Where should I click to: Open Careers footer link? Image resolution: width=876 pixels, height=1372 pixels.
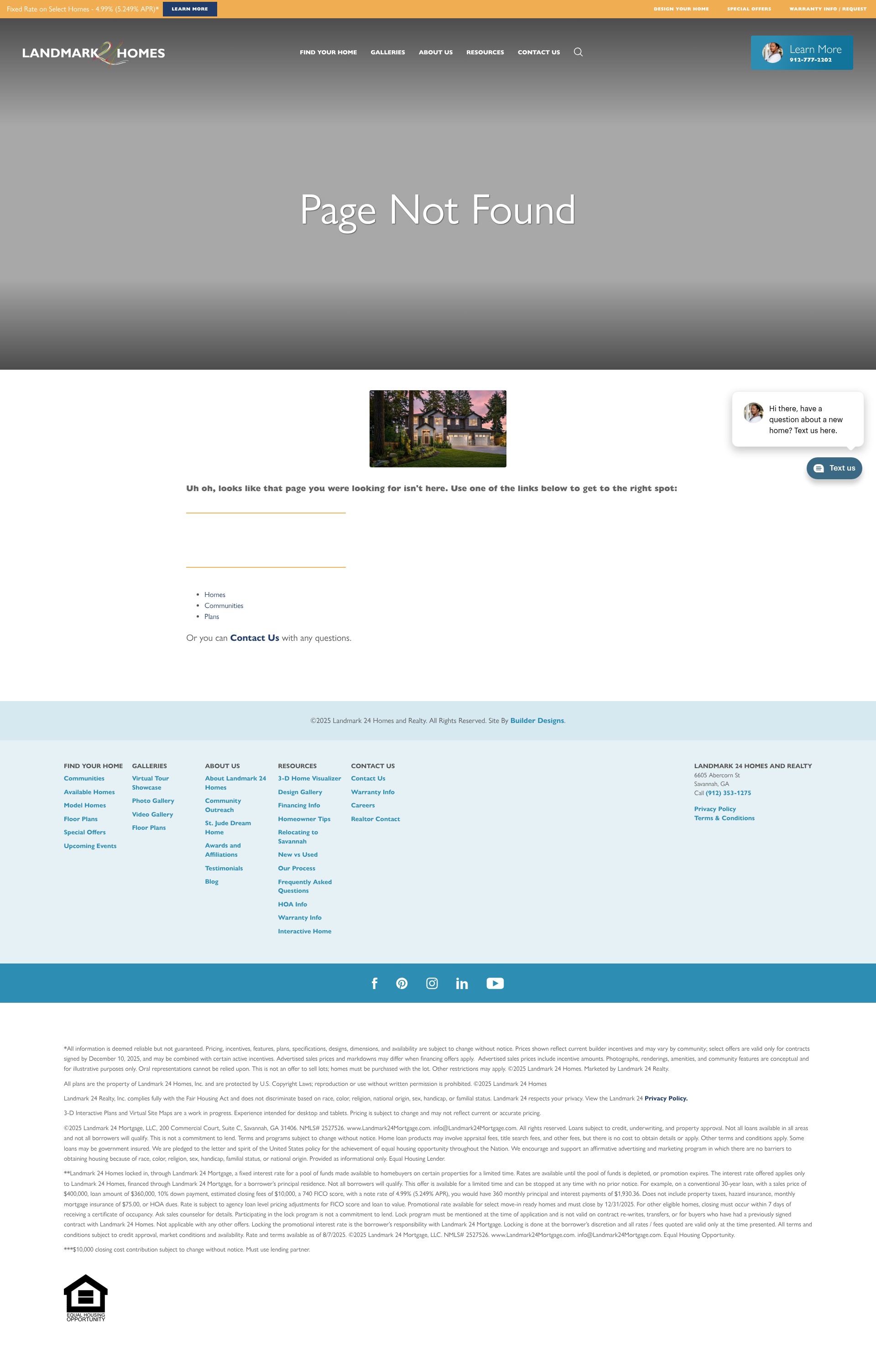(363, 805)
